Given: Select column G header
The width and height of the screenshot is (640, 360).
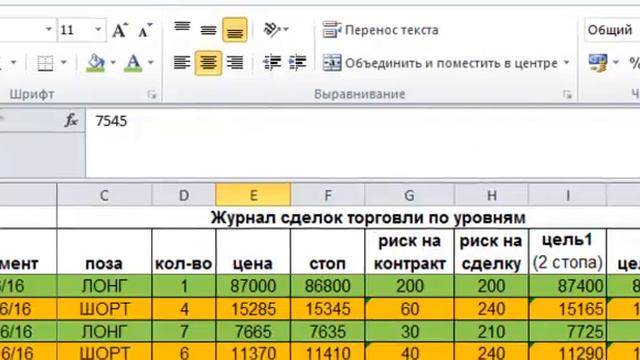Looking at the screenshot, I should coord(409,196).
